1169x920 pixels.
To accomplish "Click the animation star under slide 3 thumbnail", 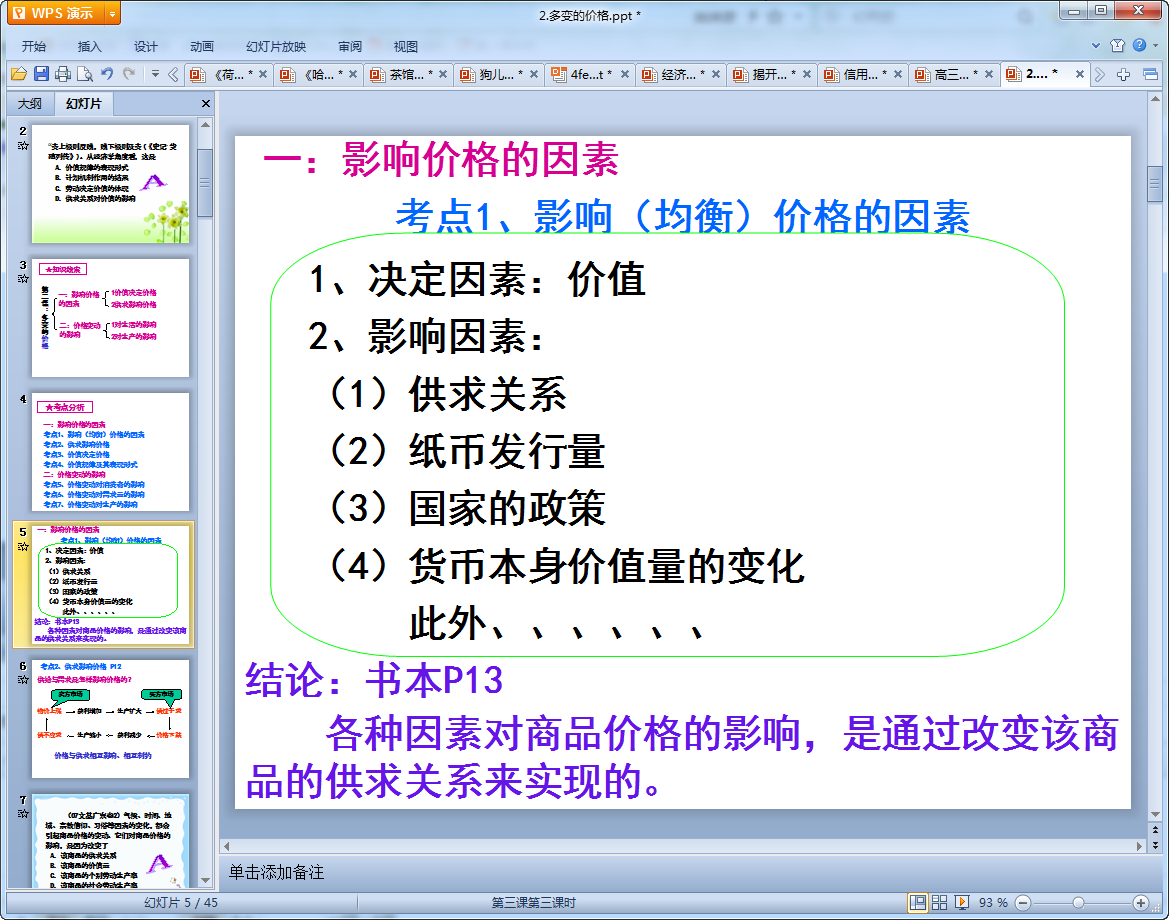I will tap(23, 279).
